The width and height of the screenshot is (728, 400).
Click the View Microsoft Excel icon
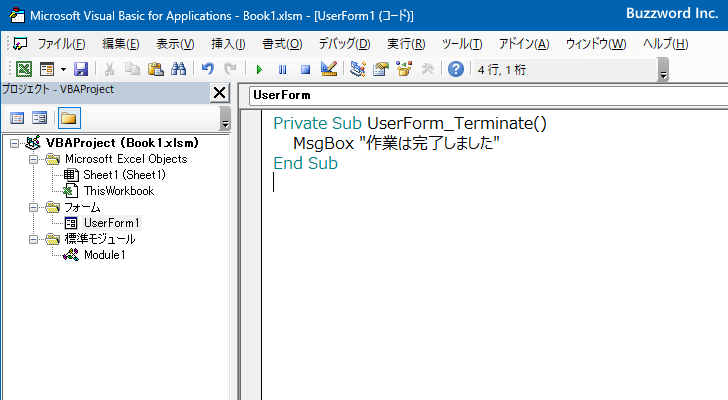coord(24,70)
